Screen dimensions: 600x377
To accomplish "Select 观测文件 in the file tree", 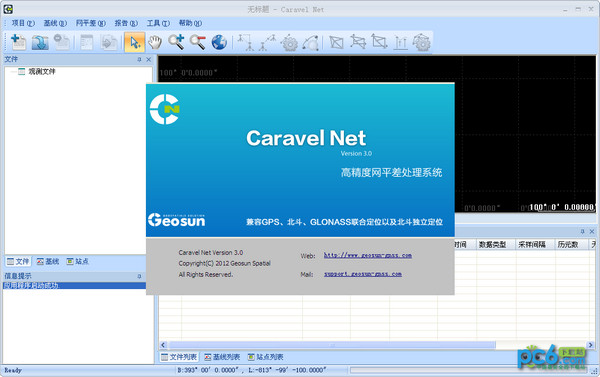I will pyautogui.click(x=42, y=72).
